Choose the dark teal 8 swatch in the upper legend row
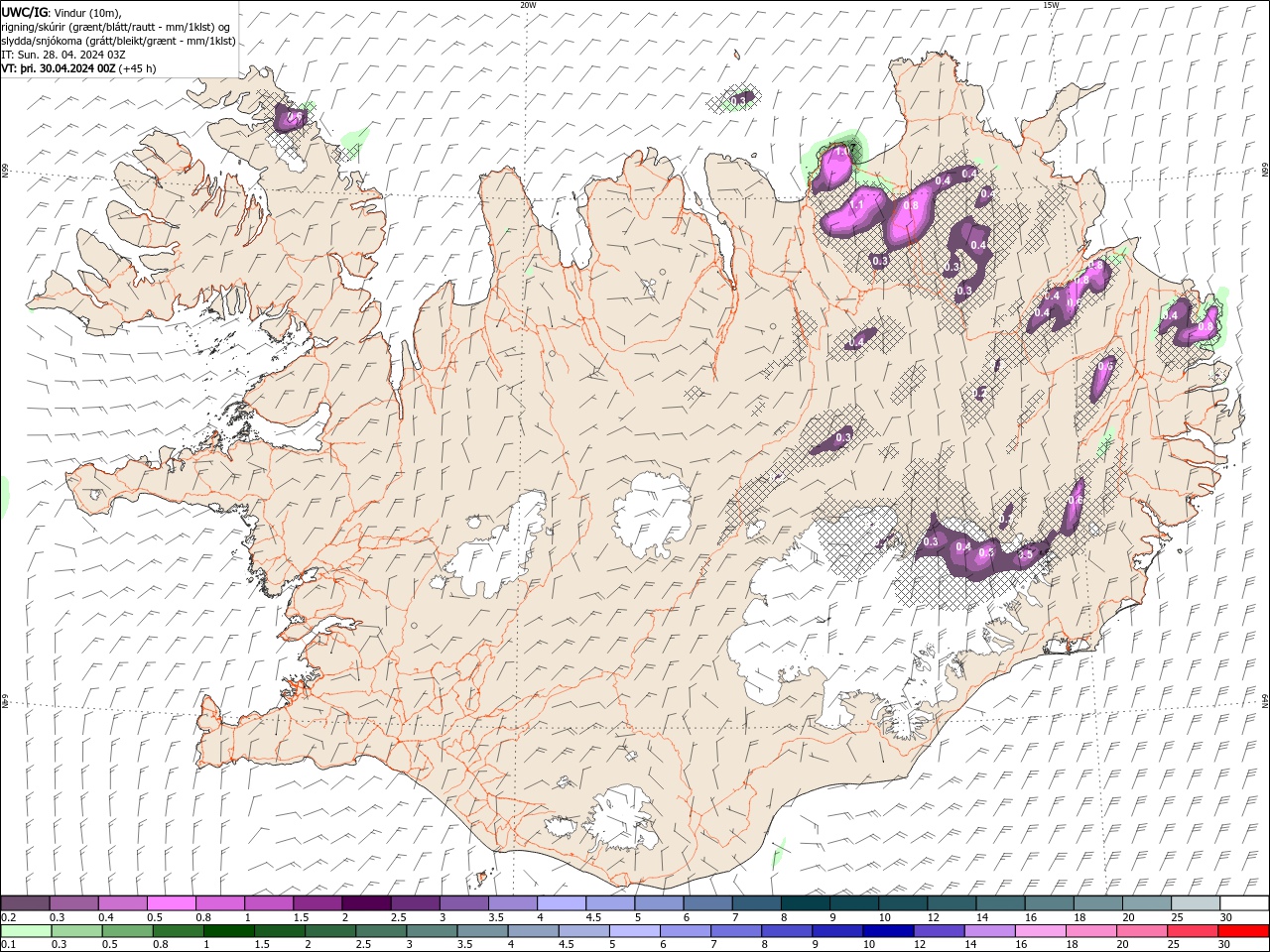The width and height of the screenshot is (1270, 952). 806,903
